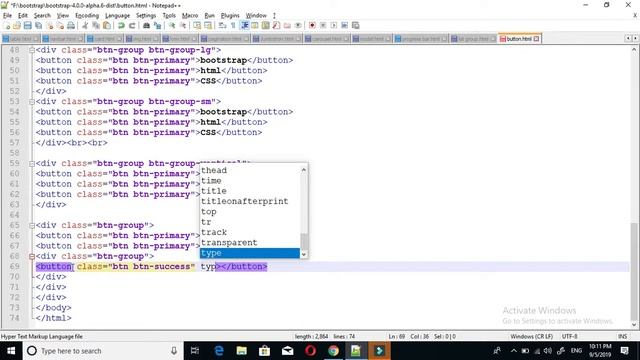Close the button.html tab with its X
Image resolution: width=640 pixels, height=360 pixels.
pos(536,39)
